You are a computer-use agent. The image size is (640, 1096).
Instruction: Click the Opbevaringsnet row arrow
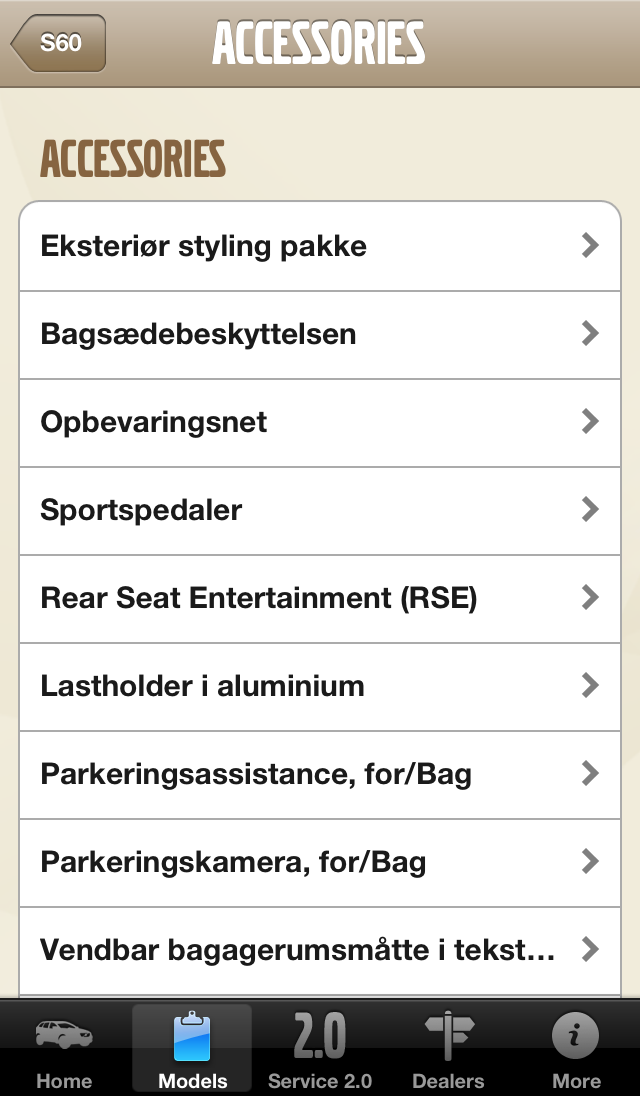pos(590,422)
